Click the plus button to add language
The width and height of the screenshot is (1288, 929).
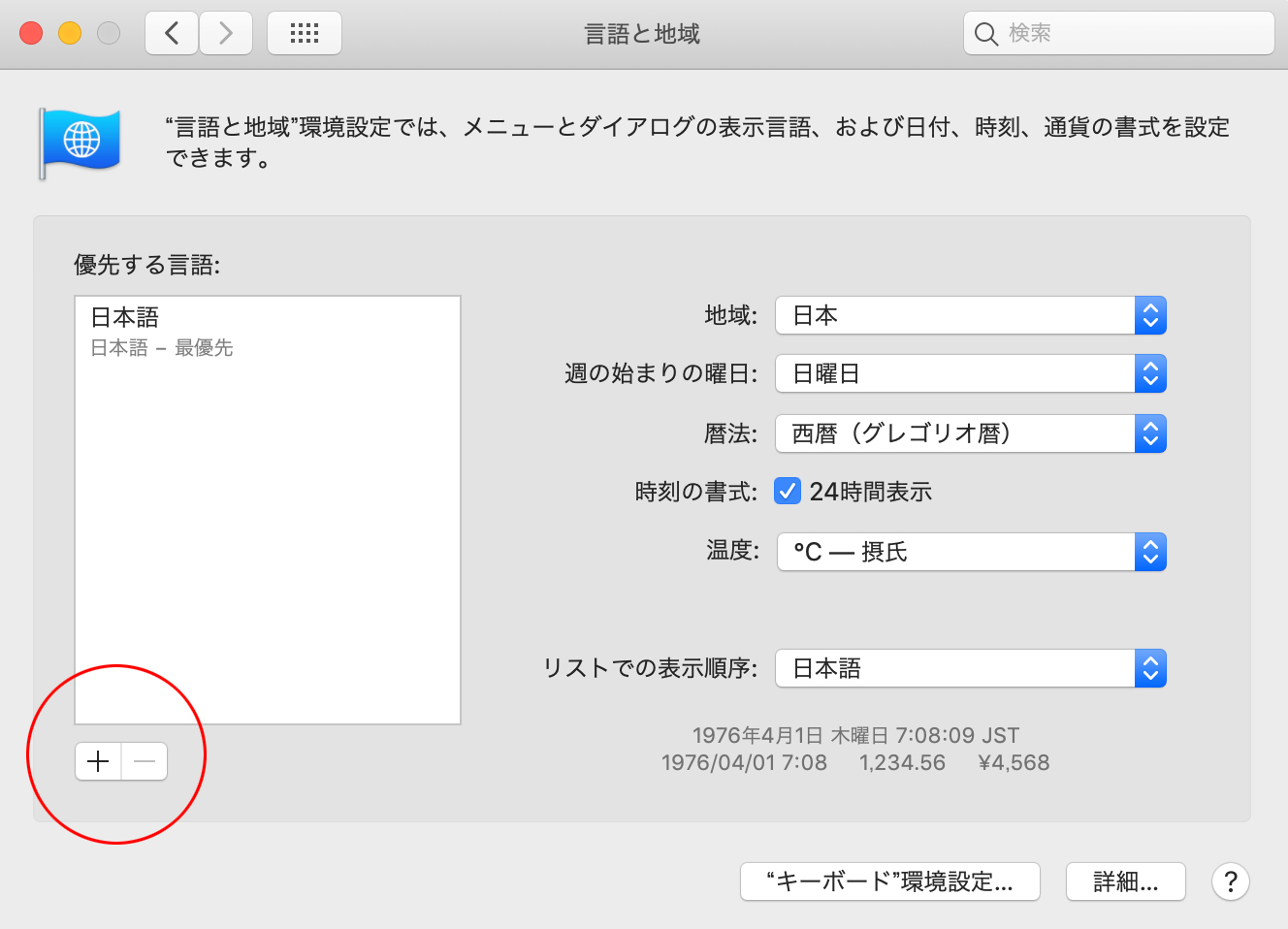coord(98,761)
